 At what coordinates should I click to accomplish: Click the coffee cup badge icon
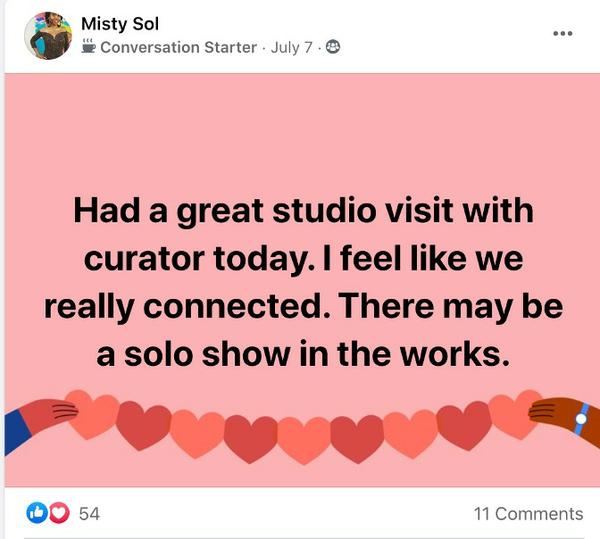[89, 46]
